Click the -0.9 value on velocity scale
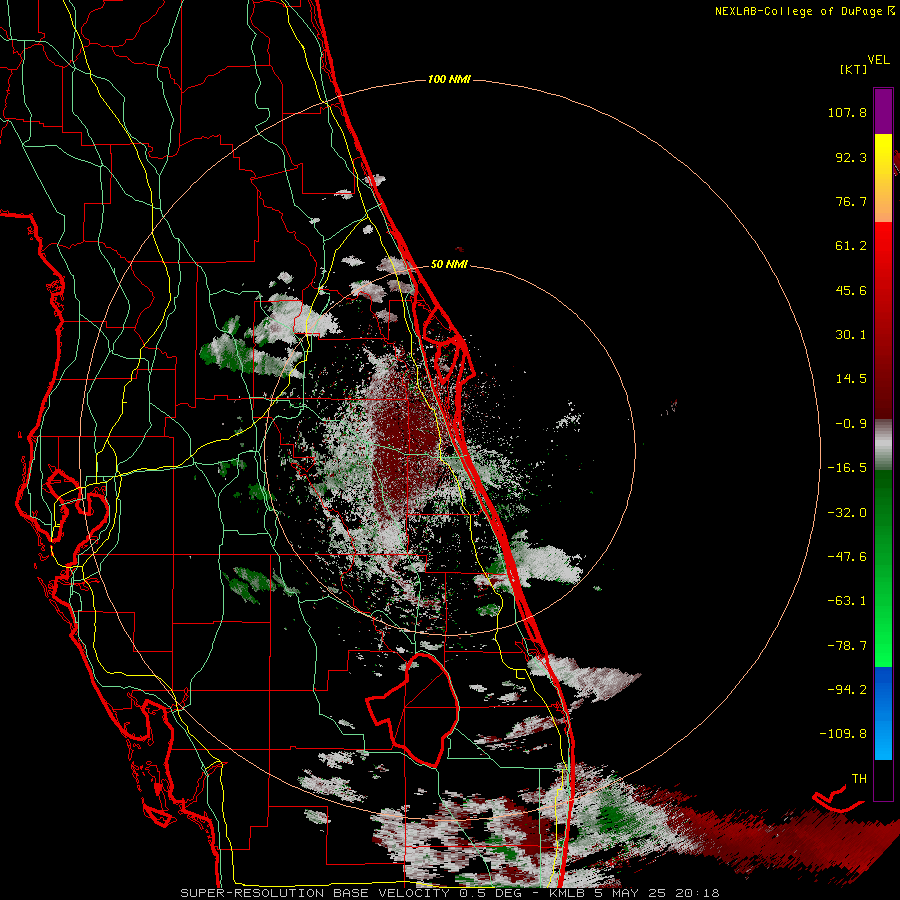Screen dimensions: 900x900 [851, 424]
